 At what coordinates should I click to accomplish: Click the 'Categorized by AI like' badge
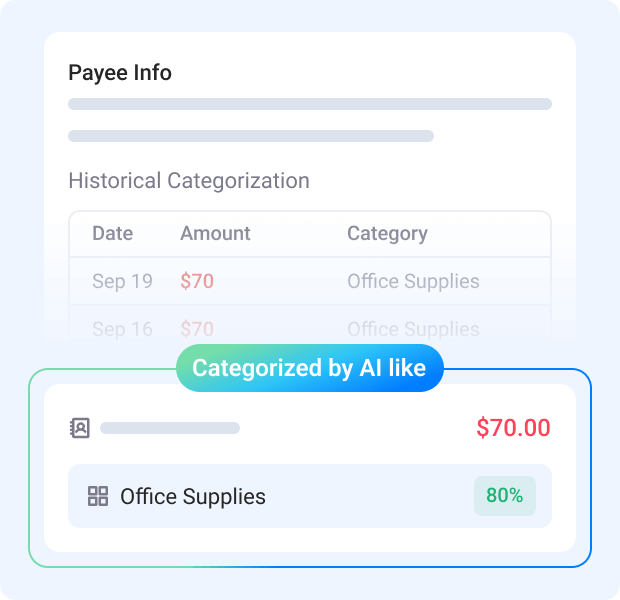(x=309, y=368)
